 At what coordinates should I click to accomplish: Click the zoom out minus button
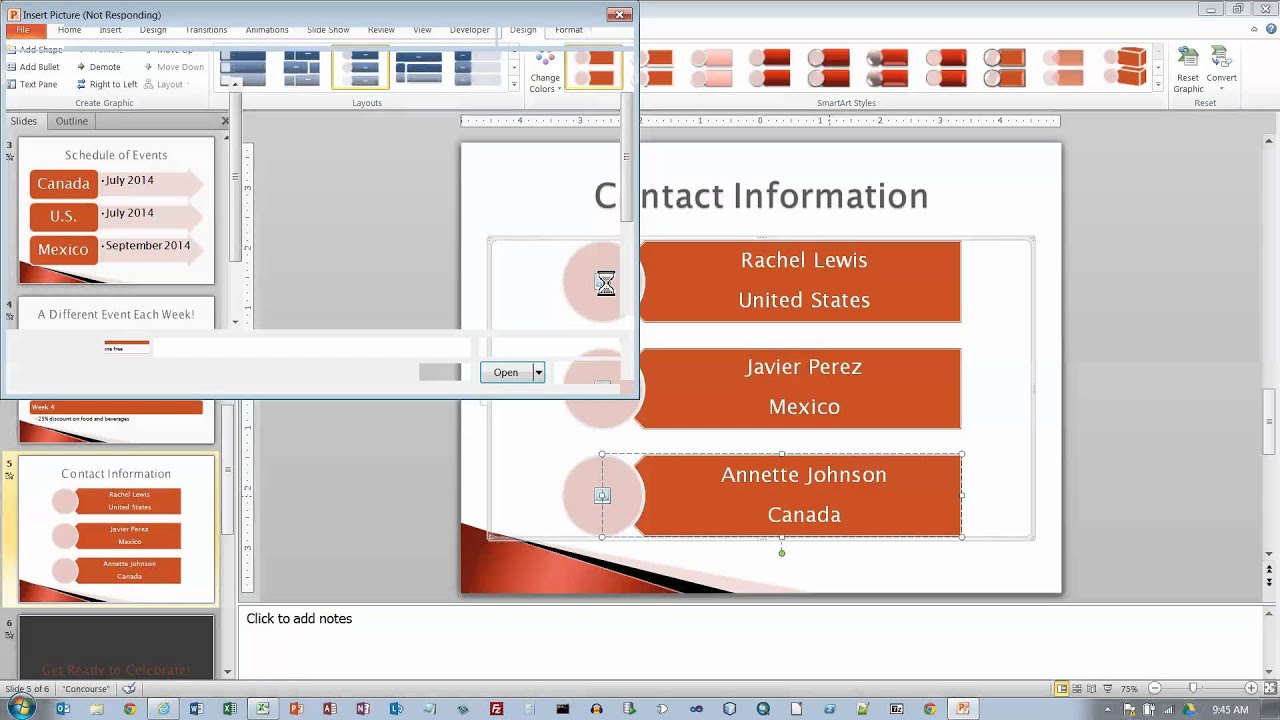1154,688
